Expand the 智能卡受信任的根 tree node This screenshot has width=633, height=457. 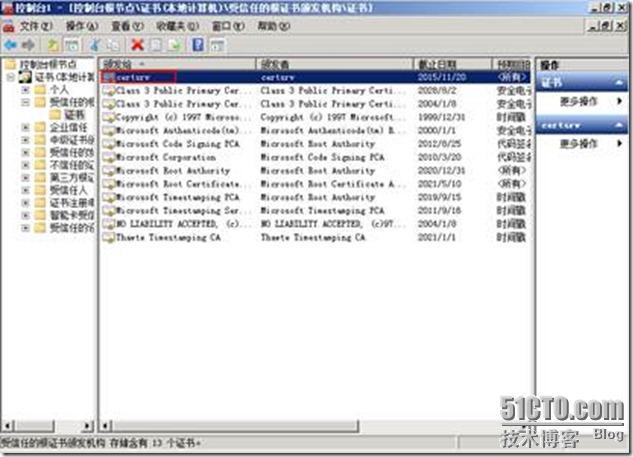pyautogui.click(x=25, y=215)
